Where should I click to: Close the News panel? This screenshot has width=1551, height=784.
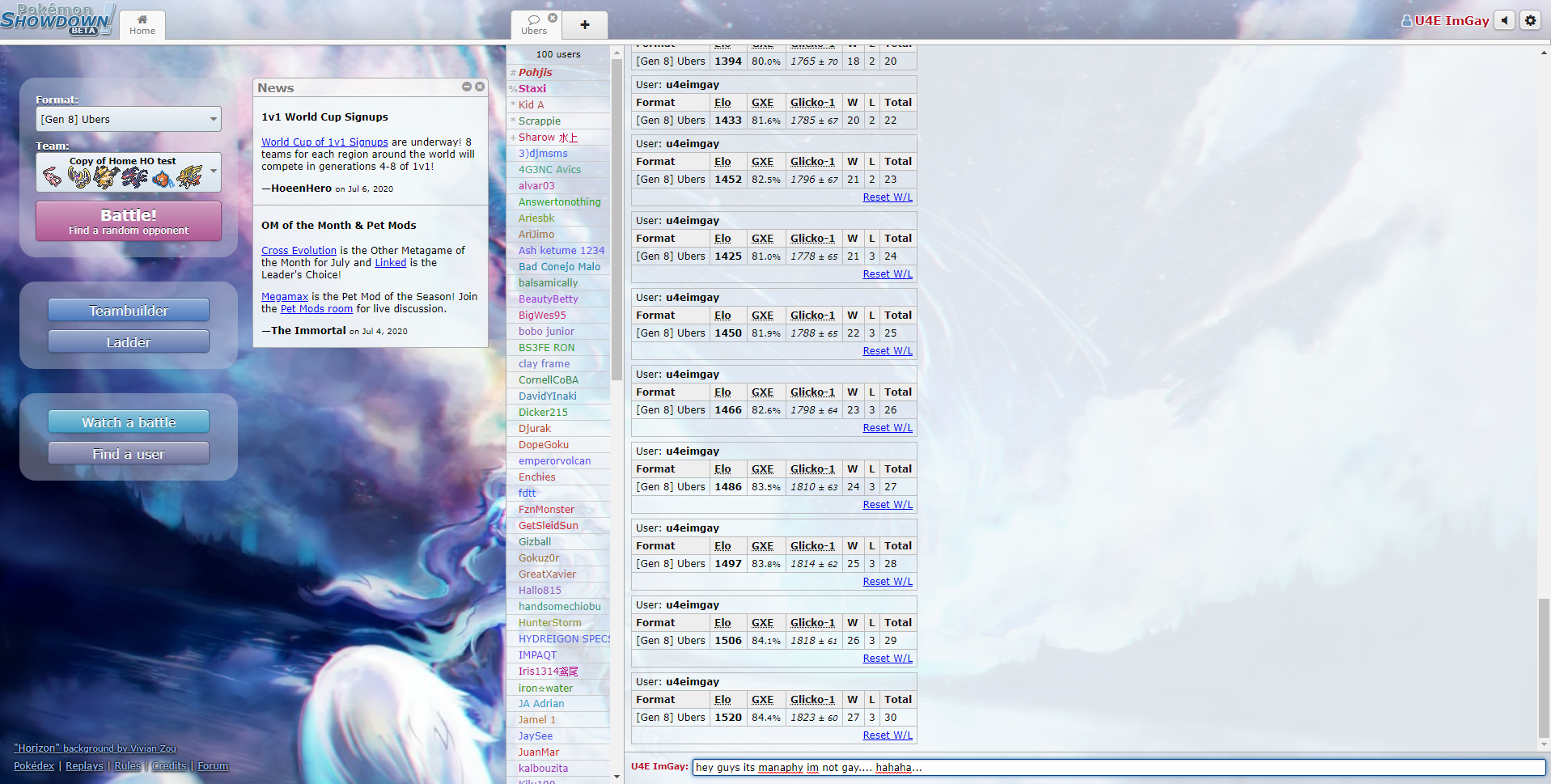[480, 87]
